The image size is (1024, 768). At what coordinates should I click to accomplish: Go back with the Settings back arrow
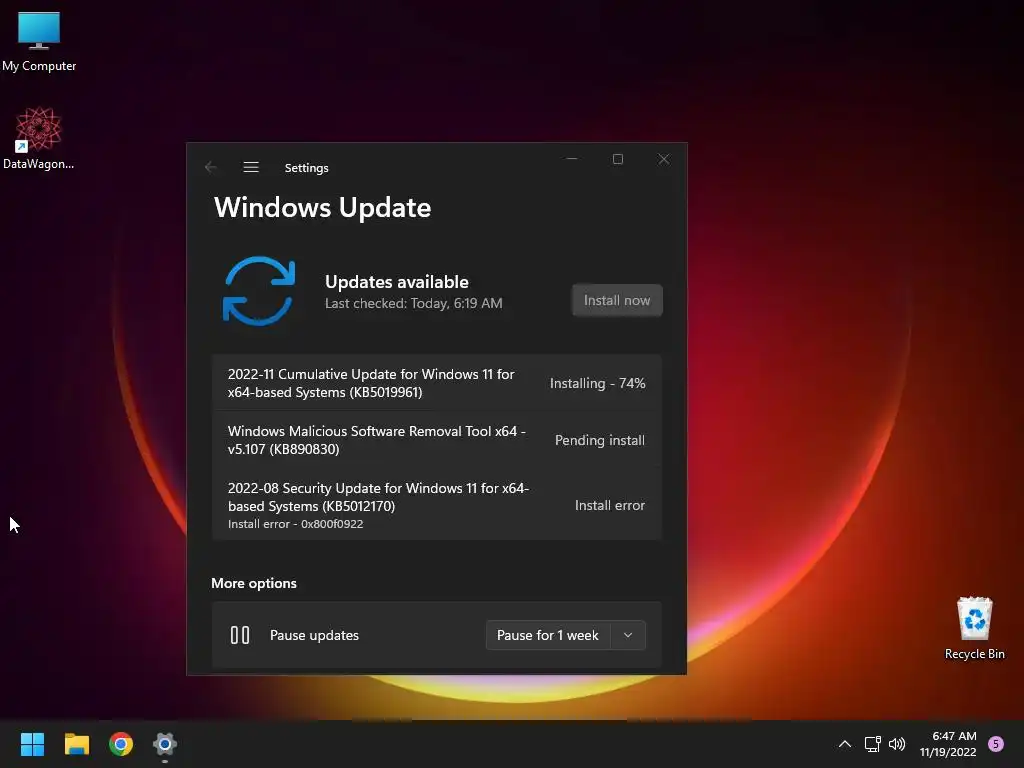(x=210, y=167)
